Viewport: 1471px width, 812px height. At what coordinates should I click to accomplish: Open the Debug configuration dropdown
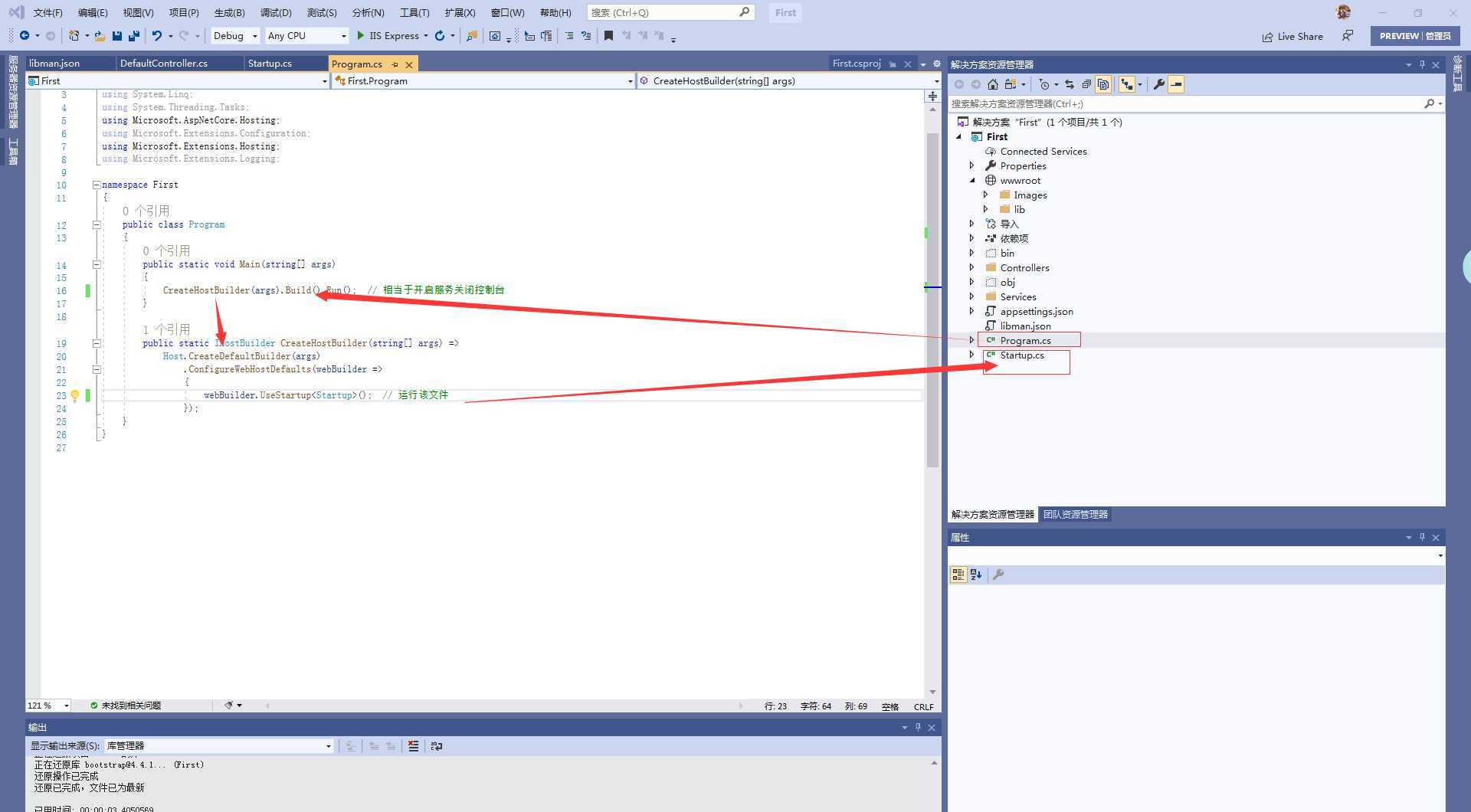coord(235,36)
